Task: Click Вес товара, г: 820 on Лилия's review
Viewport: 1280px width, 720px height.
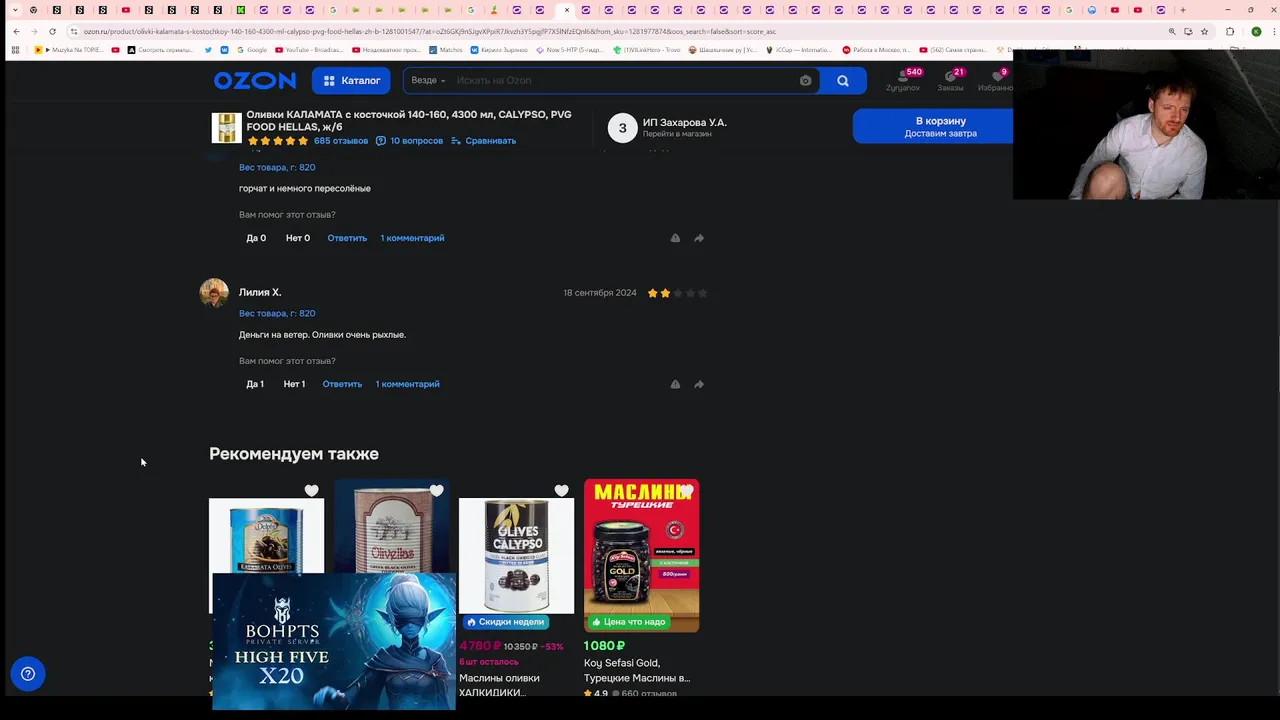Action: pyautogui.click(x=277, y=313)
